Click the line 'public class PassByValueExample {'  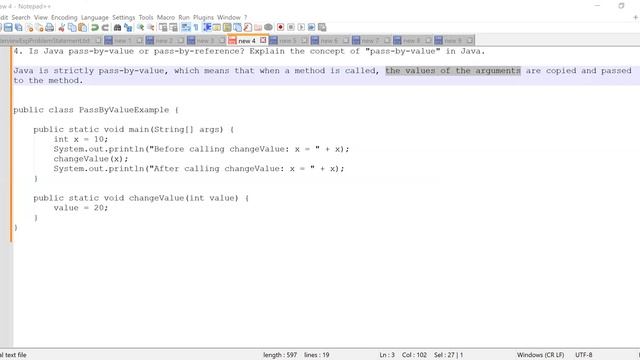click(96, 110)
